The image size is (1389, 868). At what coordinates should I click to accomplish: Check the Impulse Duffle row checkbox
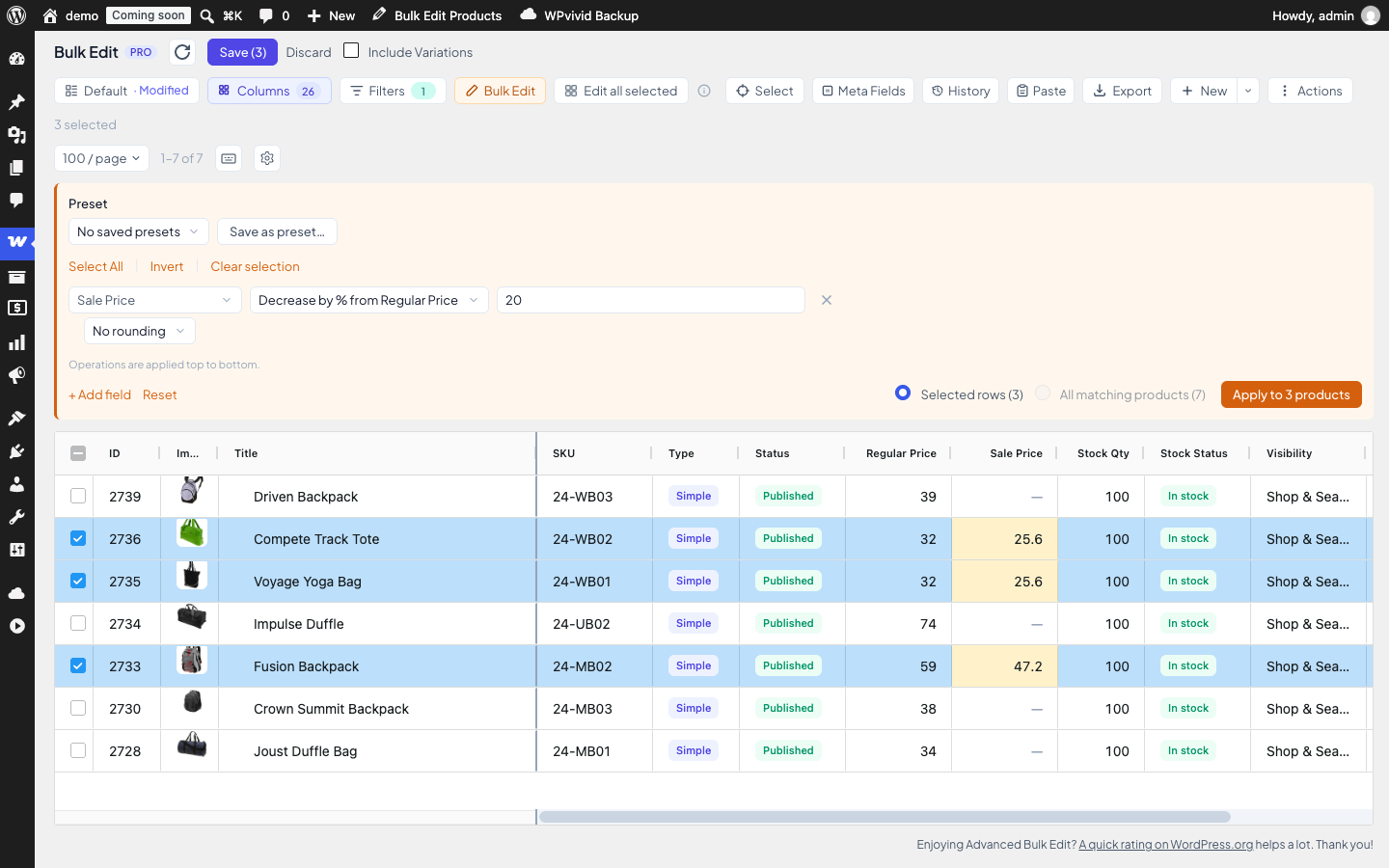pos(78,623)
